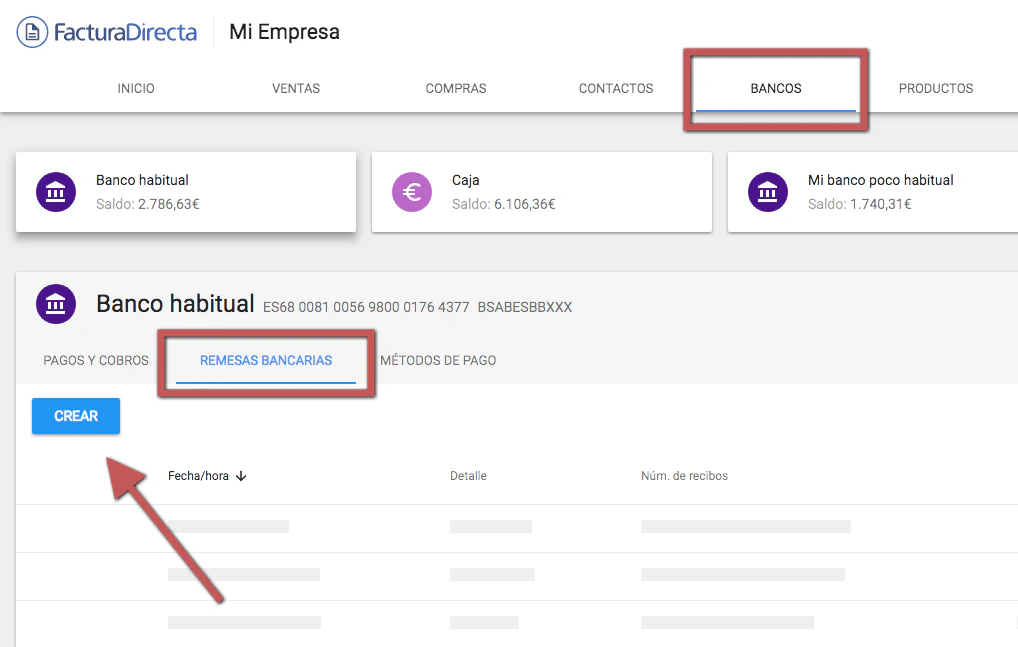Click the bank icon beside Banco habitual heading

(55, 303)
